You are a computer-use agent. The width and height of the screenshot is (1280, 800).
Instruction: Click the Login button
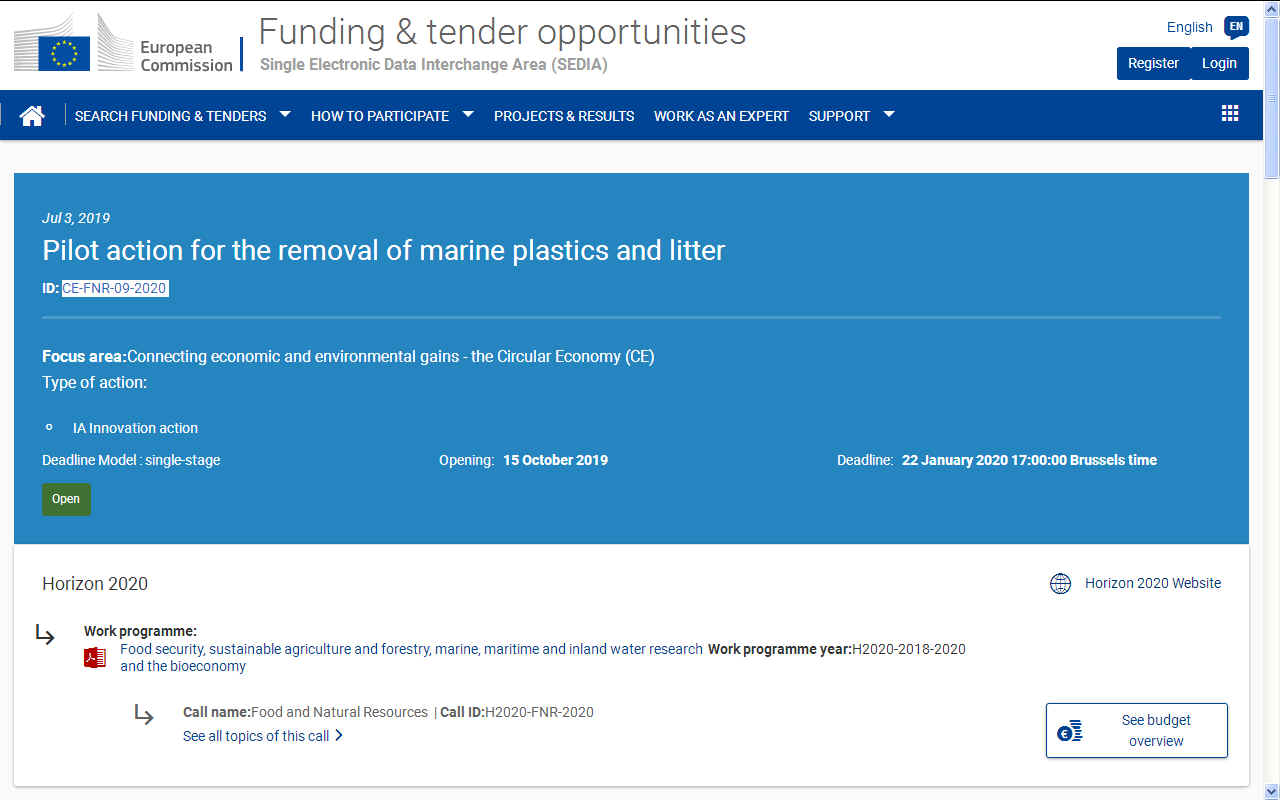pyautogui.click(x=1219, y=63)
